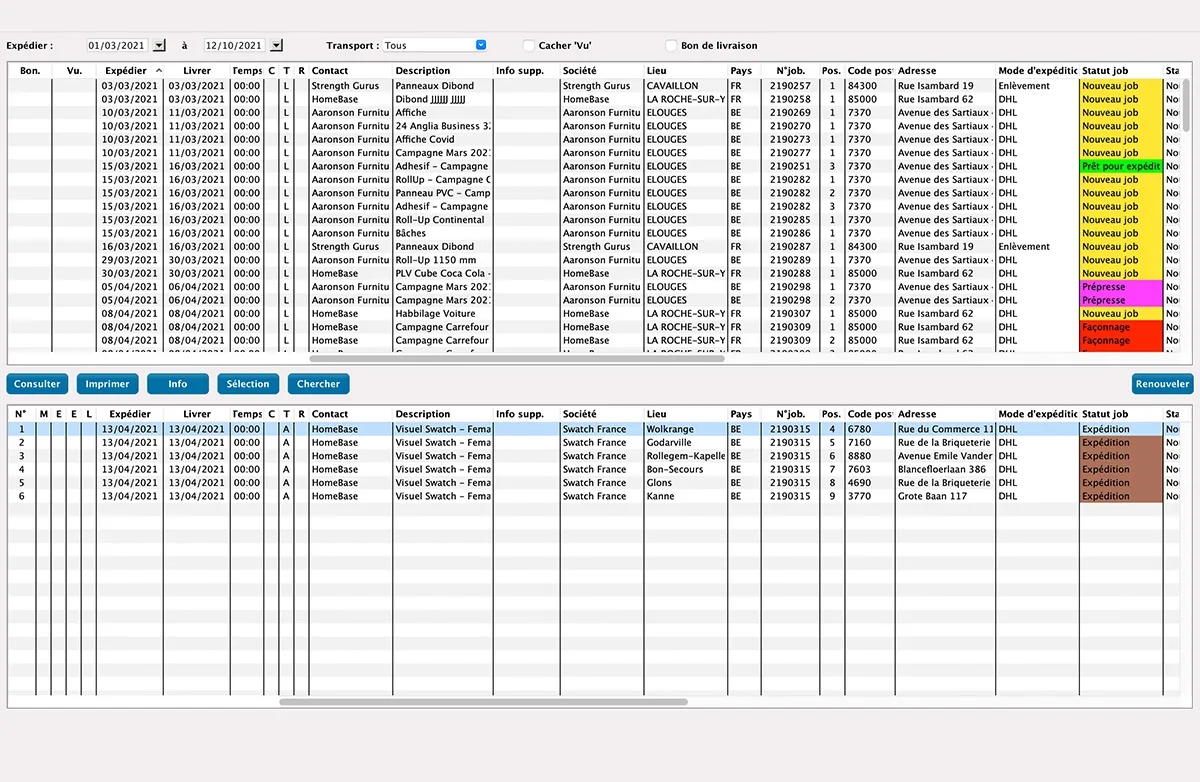Select the 'PLV Cube Coca Cola' description cell
1200x782 pixels.
click(x=442, y=273)
